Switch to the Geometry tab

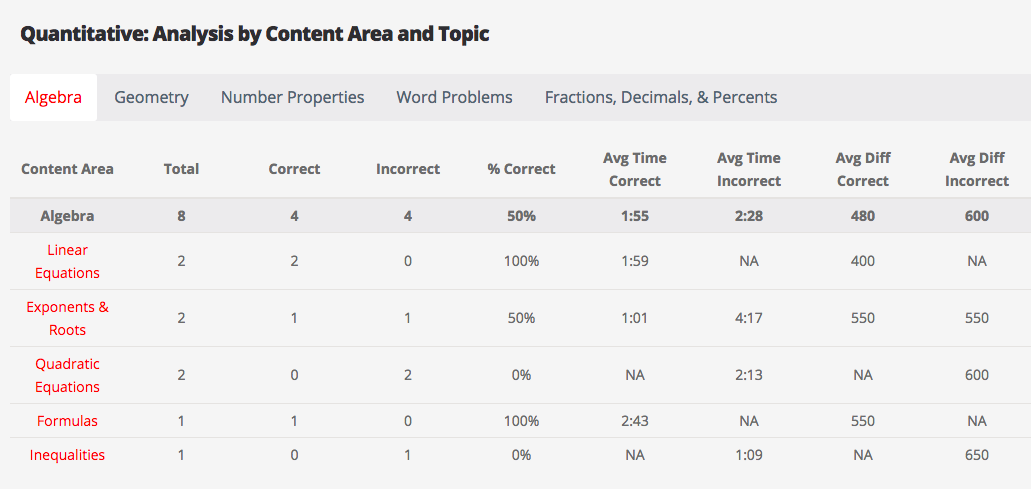coord(151,98)
